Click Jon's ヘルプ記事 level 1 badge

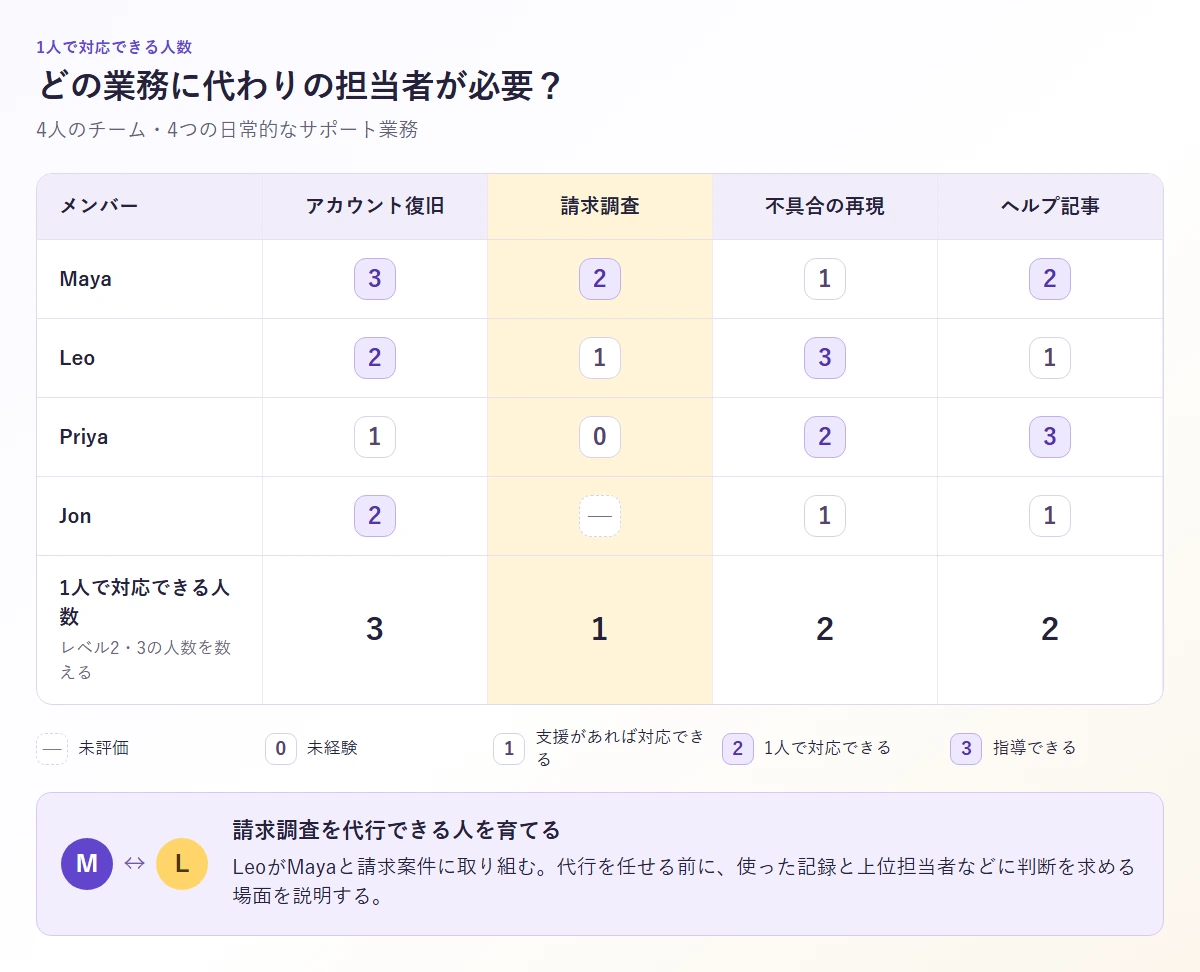tap(1050, 516)
